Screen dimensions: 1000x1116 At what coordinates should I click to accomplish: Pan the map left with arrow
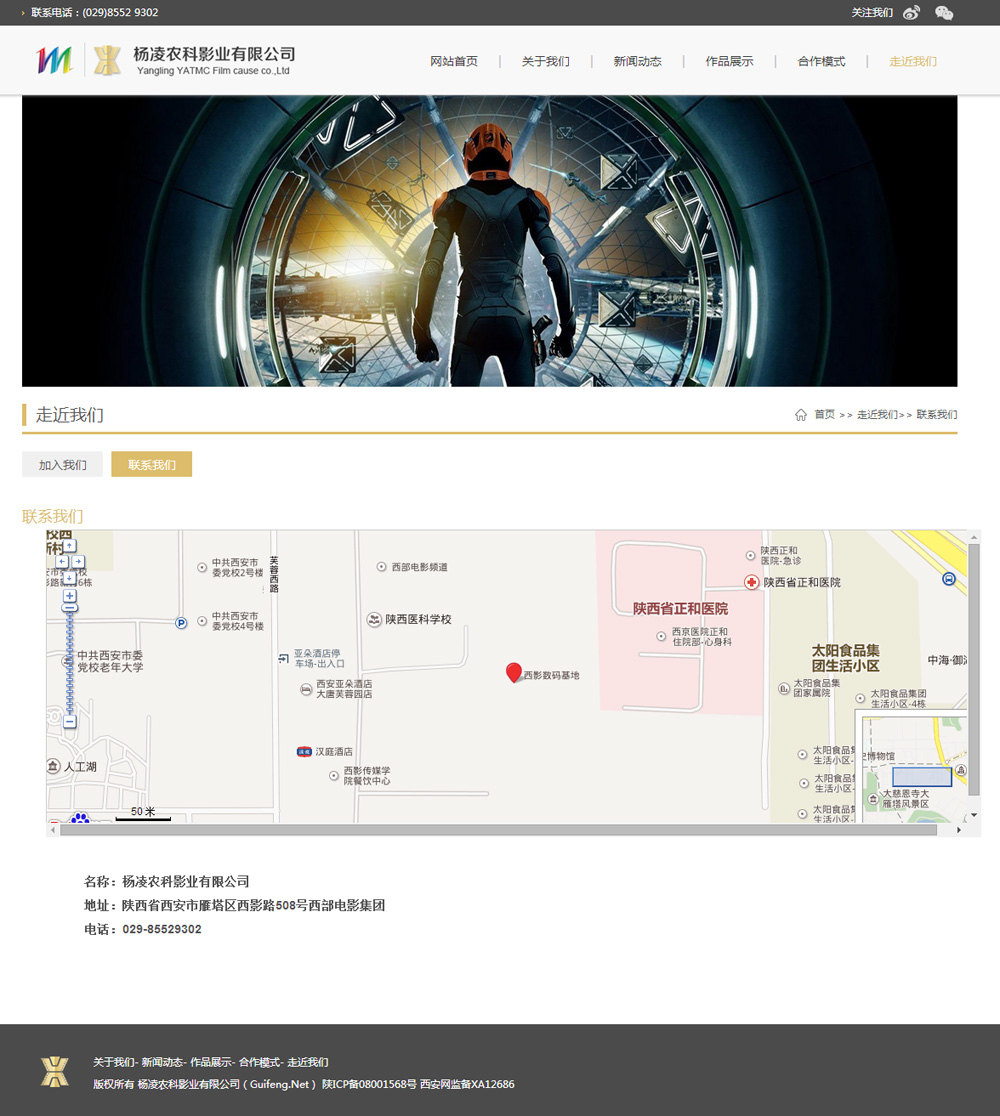pyautogui.click(x=61, y=562)
